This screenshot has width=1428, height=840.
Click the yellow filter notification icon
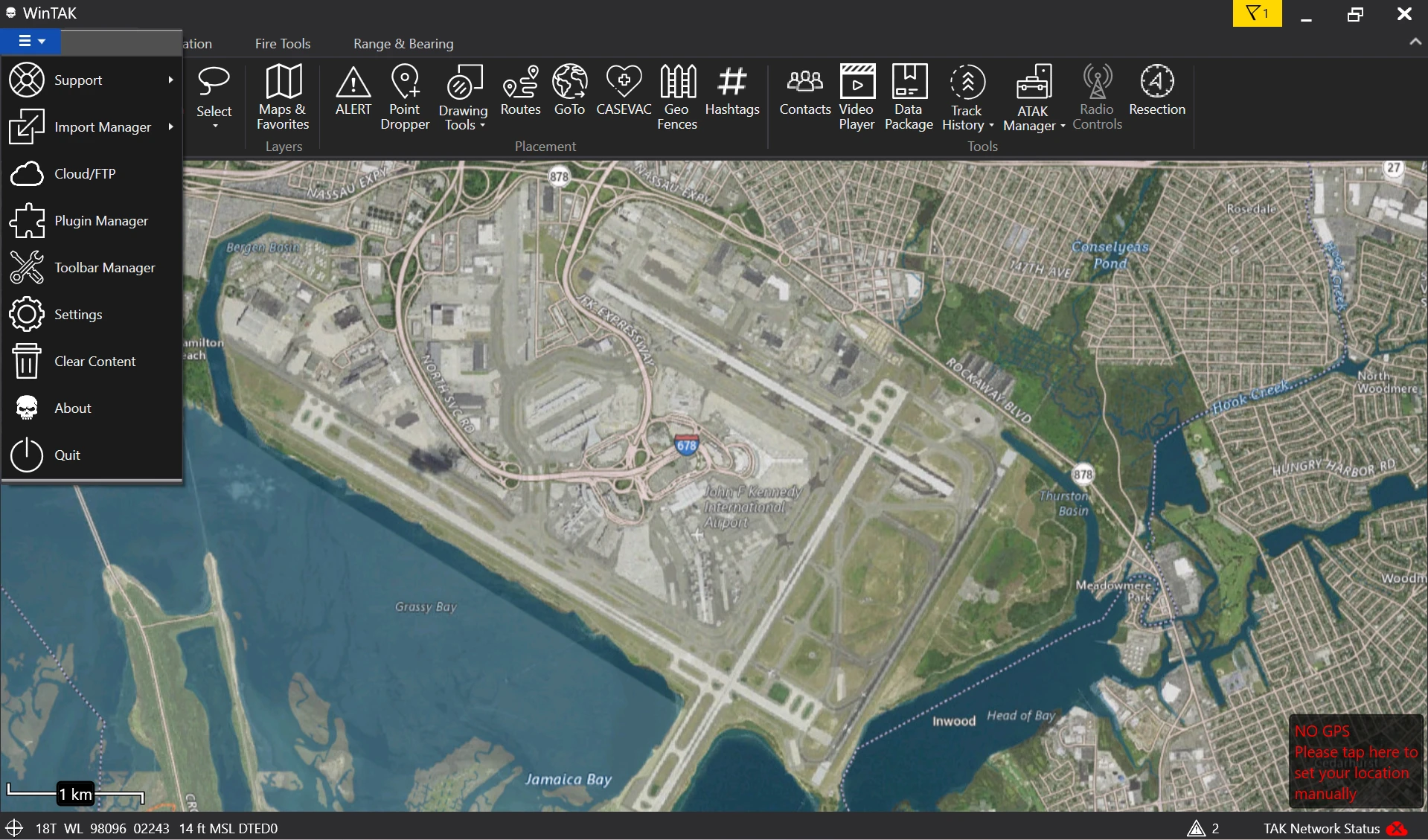coord(1257,13)
